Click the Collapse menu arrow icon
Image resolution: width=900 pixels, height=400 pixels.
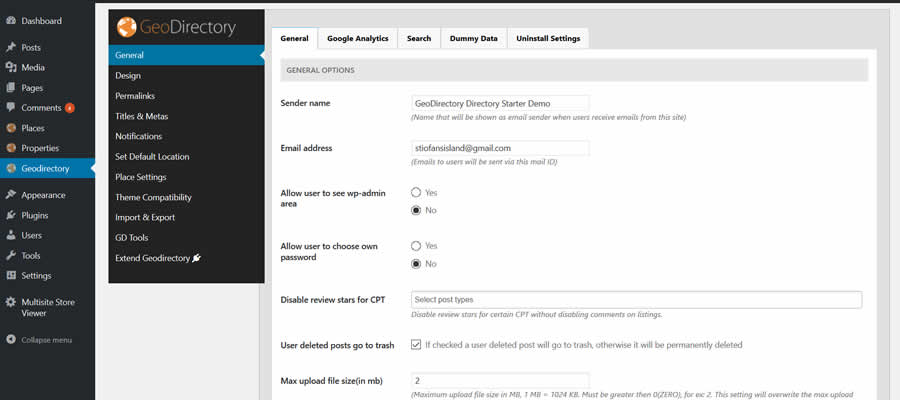[10, 340]
